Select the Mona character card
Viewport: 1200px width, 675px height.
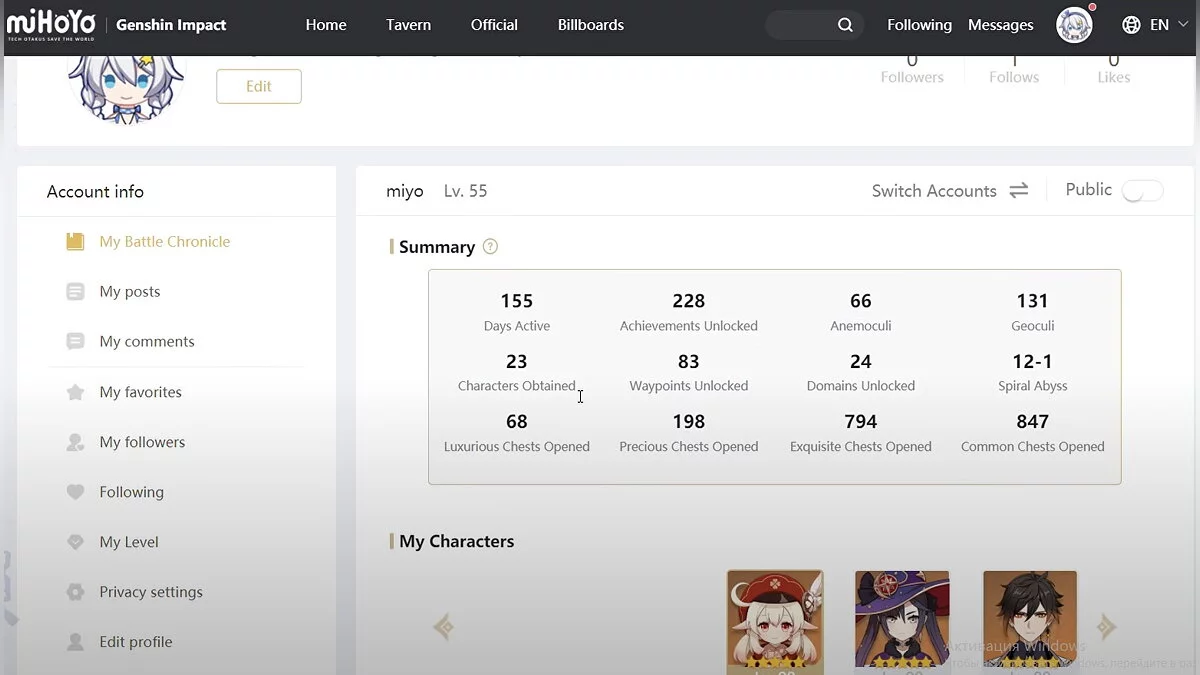tap(902, 622)
